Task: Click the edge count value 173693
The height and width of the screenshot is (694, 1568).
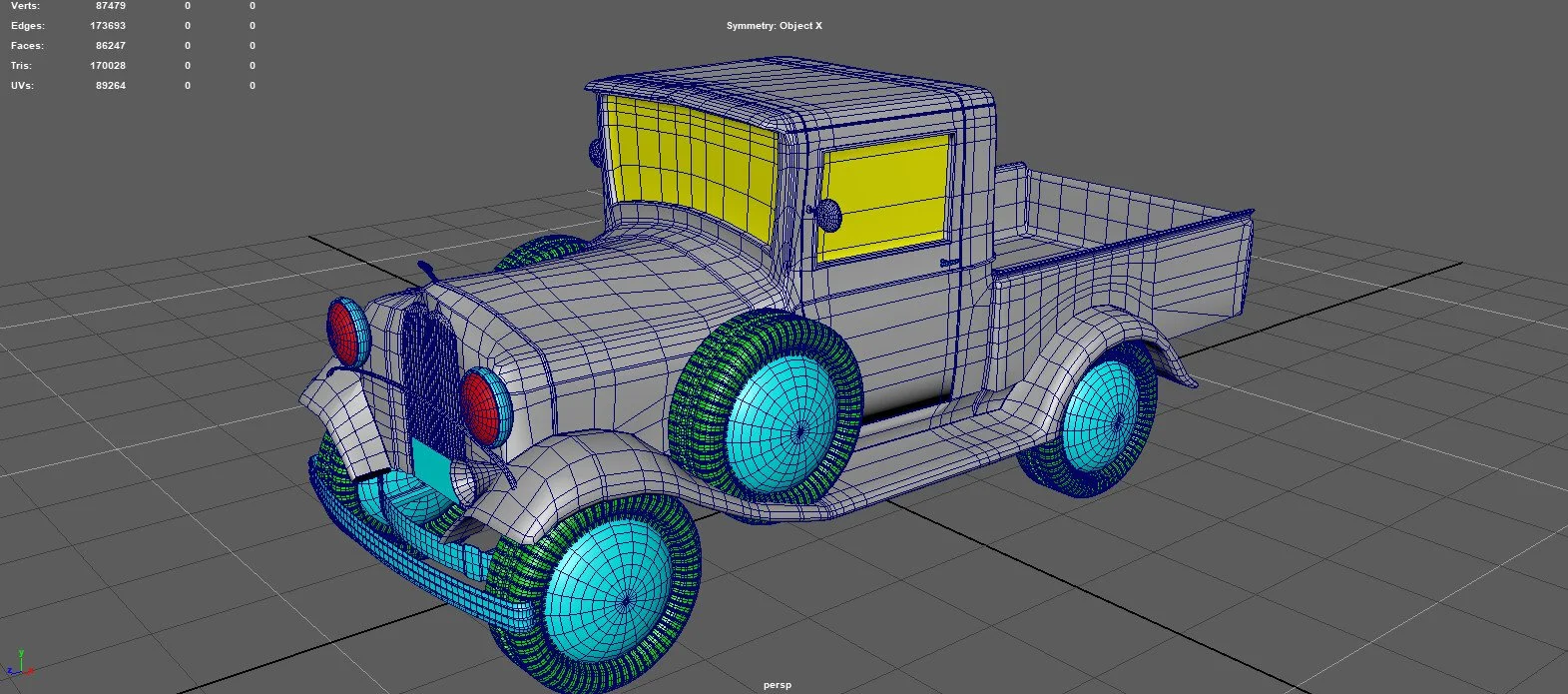Action: click(x=108, y=26)
